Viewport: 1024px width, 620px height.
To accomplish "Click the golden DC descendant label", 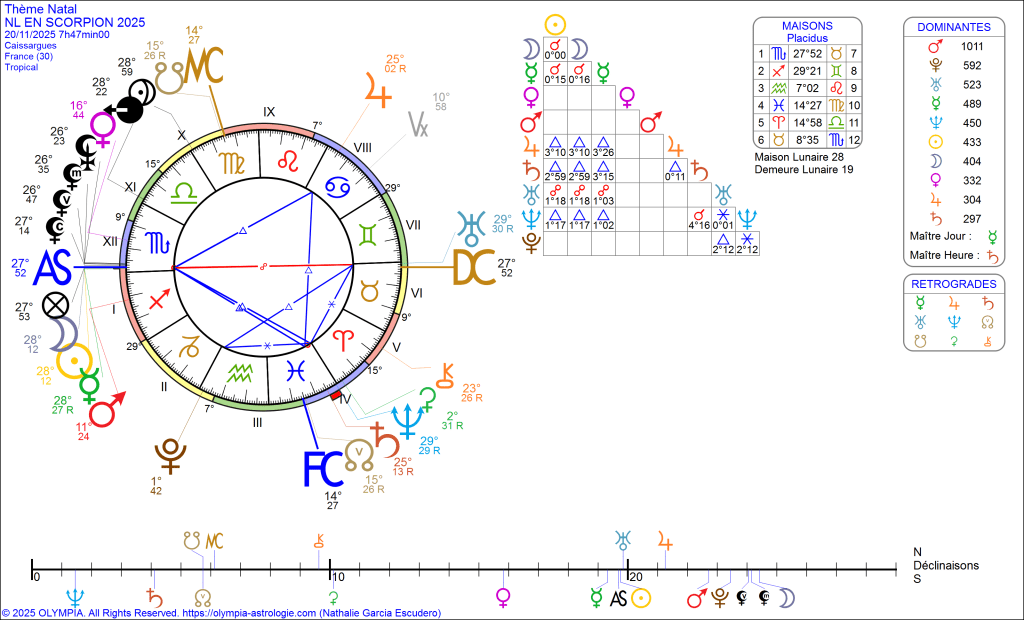I will click(475, 268).
